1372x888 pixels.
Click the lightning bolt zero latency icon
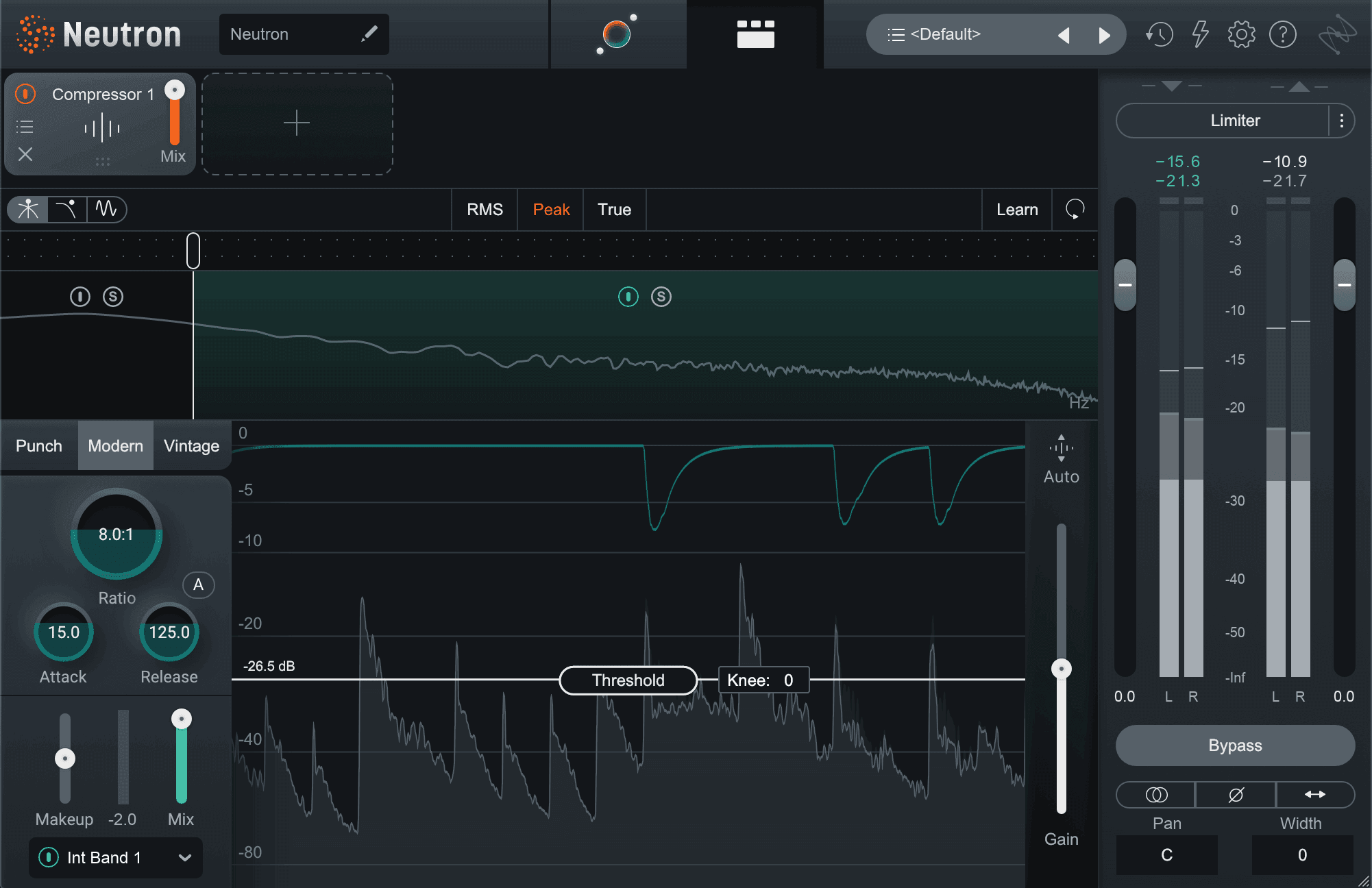1200,34
